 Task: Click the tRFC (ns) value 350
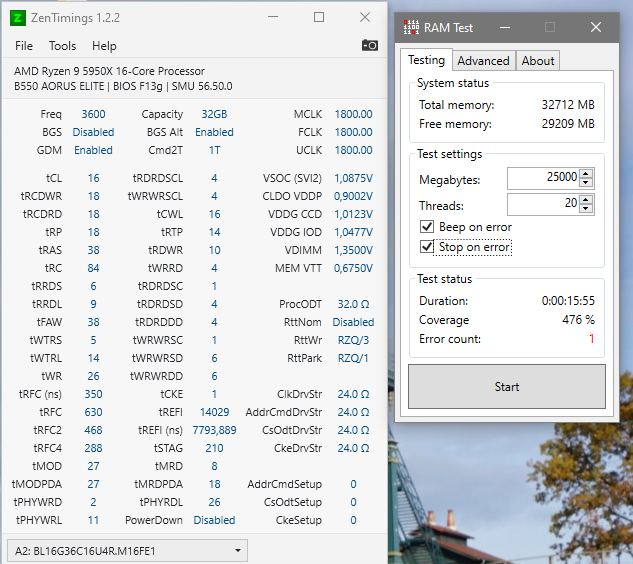pos(93,394)
